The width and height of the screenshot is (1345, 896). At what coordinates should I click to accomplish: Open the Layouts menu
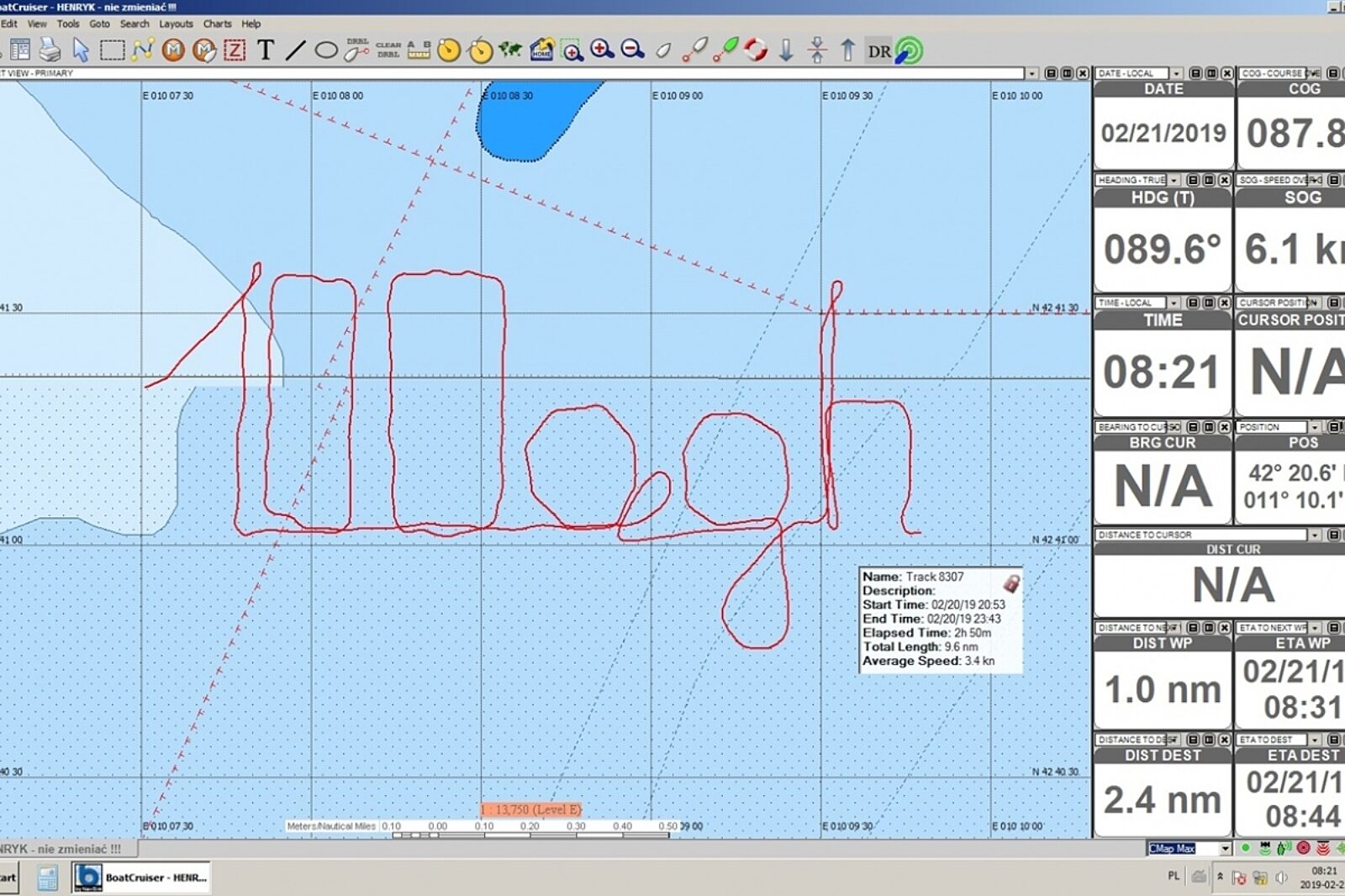(x=176, y=24)
